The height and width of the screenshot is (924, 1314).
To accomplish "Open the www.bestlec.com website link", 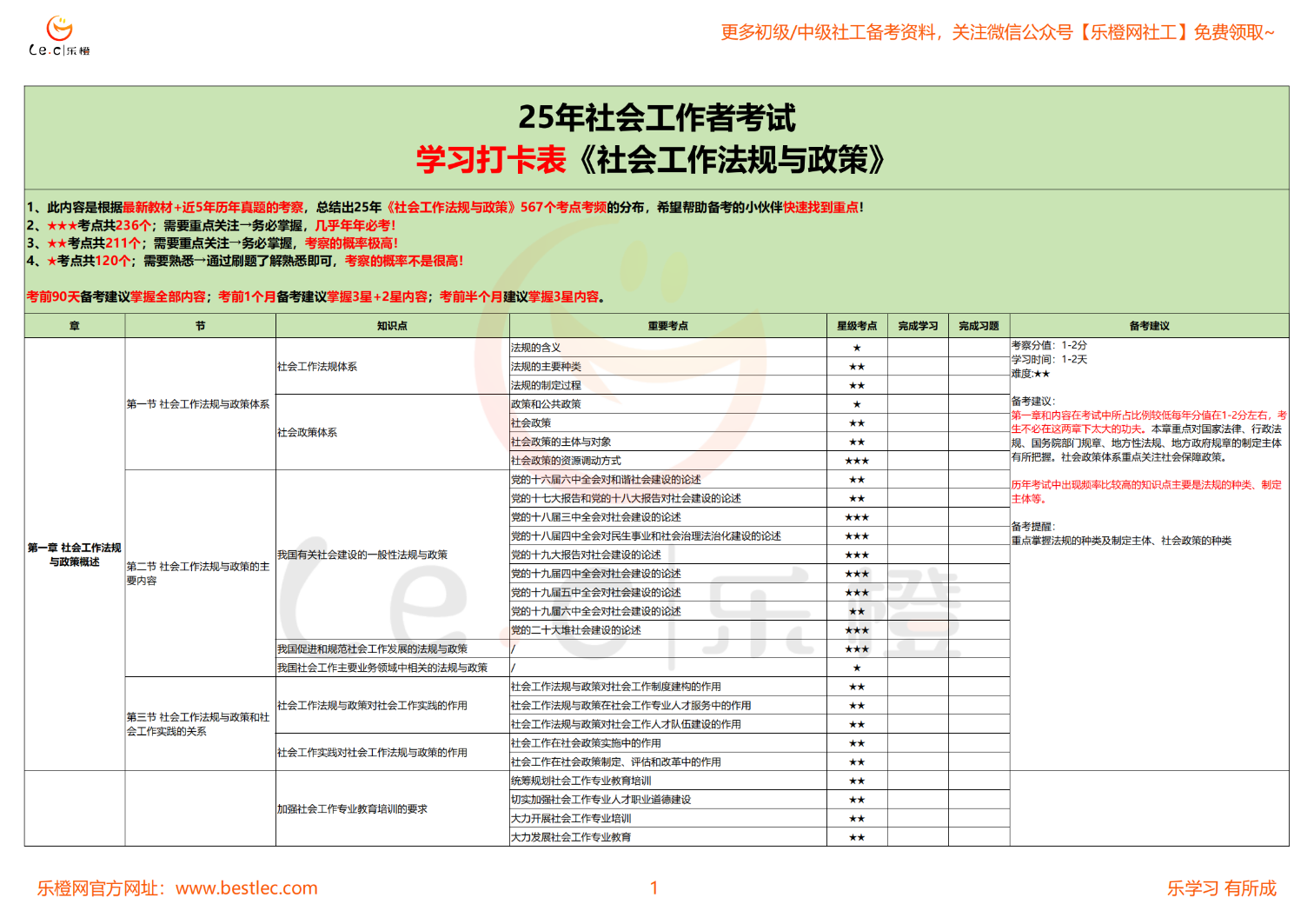I will (247, 888).
